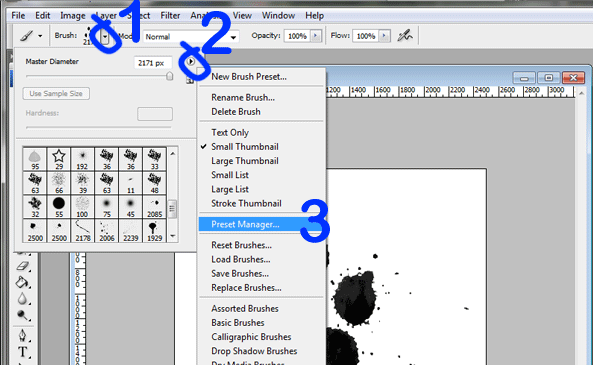Select the Paint Bucket tool

click(x=23, y=282)
